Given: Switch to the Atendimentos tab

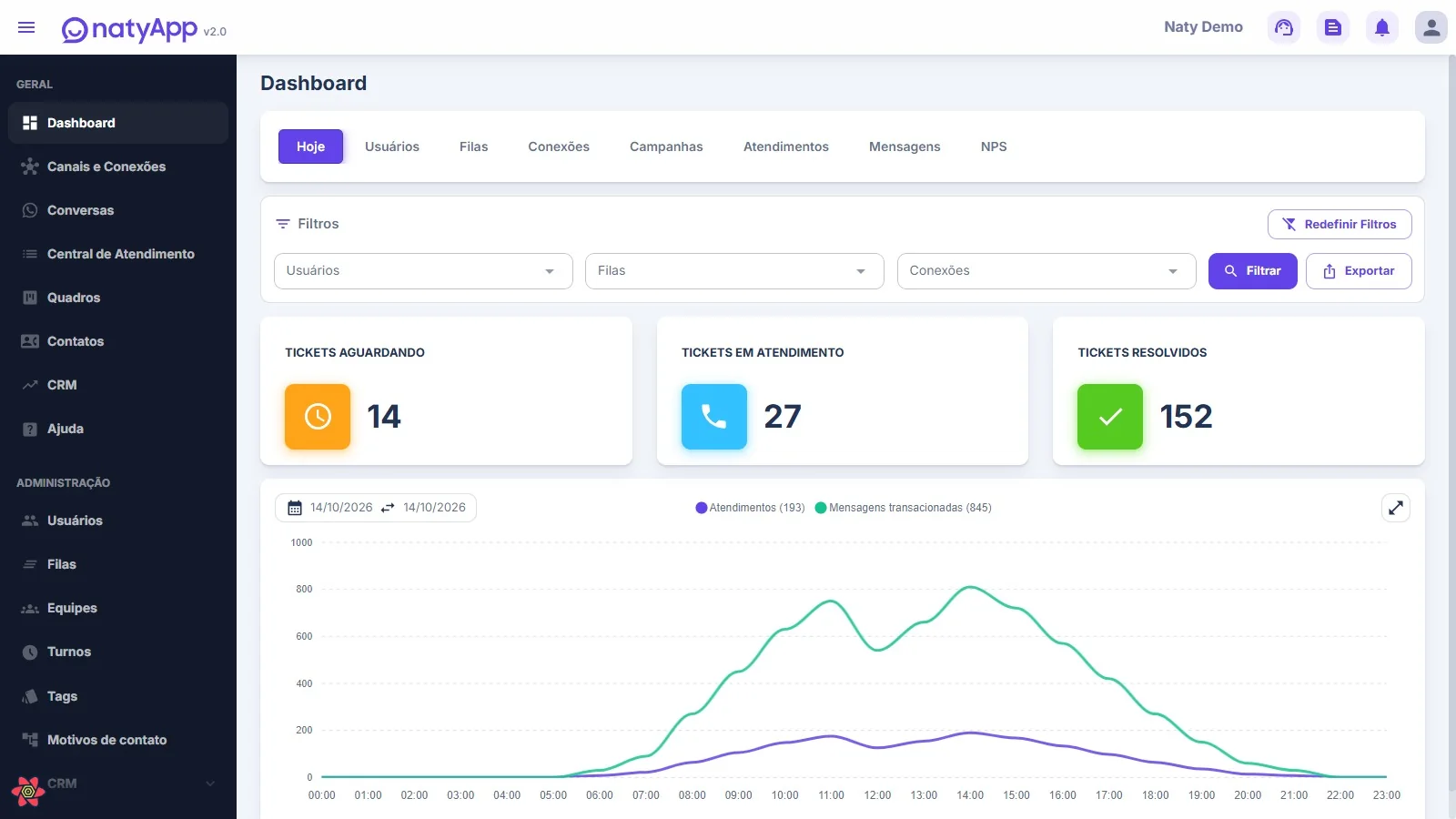Looking at the screenshot, I should [786, 147].
